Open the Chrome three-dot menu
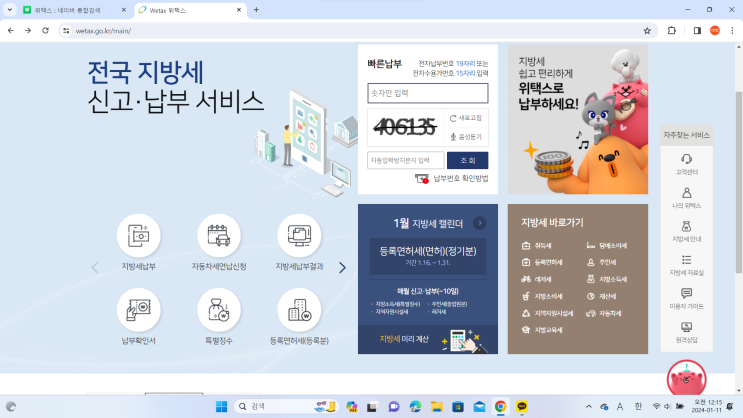 tap(732, 30)
